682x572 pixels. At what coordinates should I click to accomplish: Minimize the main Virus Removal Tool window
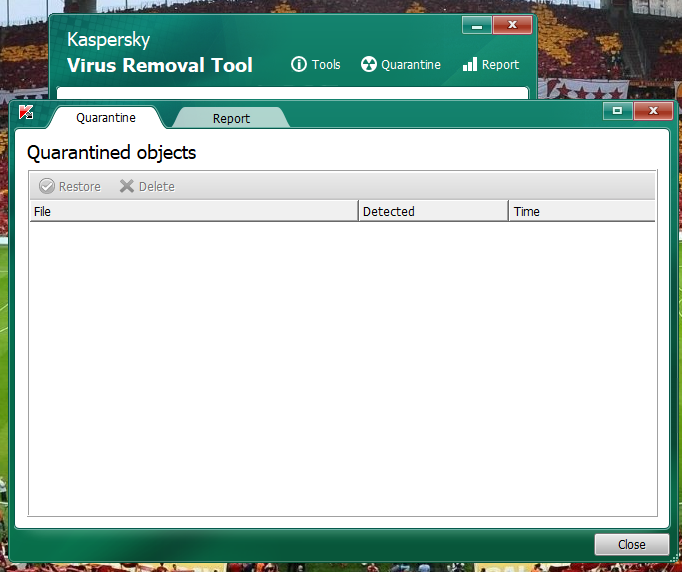(x=477, y=25)
